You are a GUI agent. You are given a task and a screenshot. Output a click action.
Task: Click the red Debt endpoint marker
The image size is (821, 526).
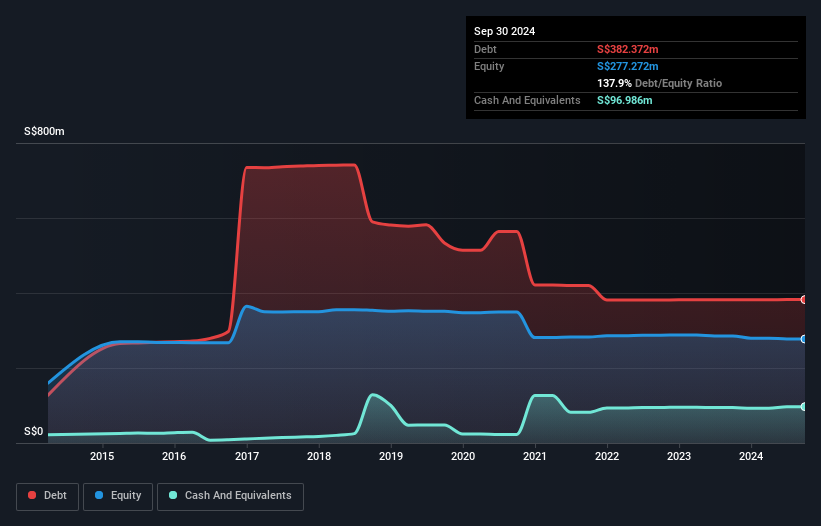click(x=804, y=300)
